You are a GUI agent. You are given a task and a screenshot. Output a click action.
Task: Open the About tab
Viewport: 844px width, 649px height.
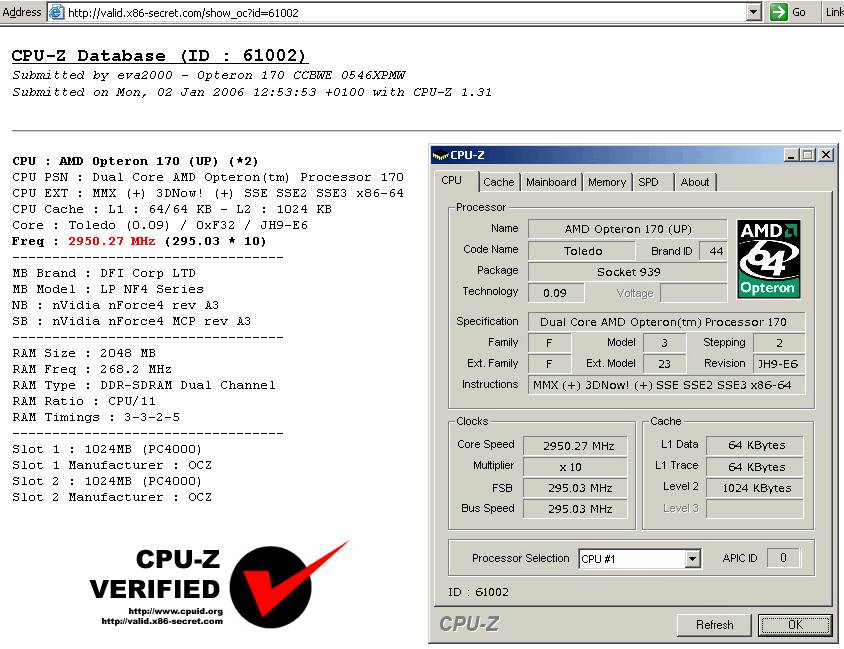pos(694,182)
